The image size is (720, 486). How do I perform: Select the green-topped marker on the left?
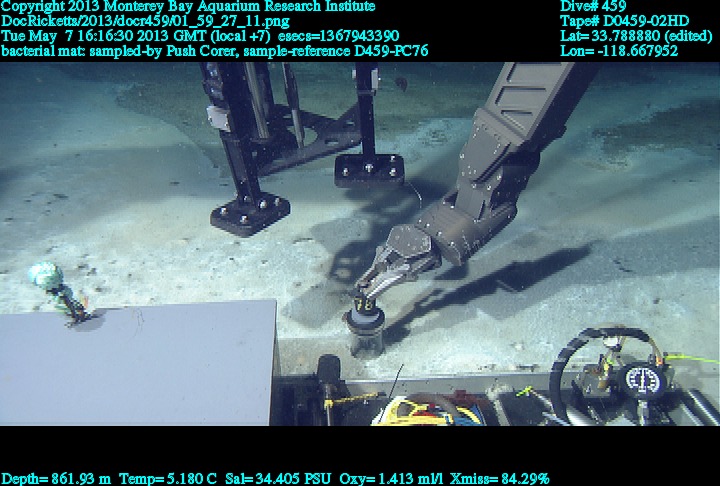46,275
